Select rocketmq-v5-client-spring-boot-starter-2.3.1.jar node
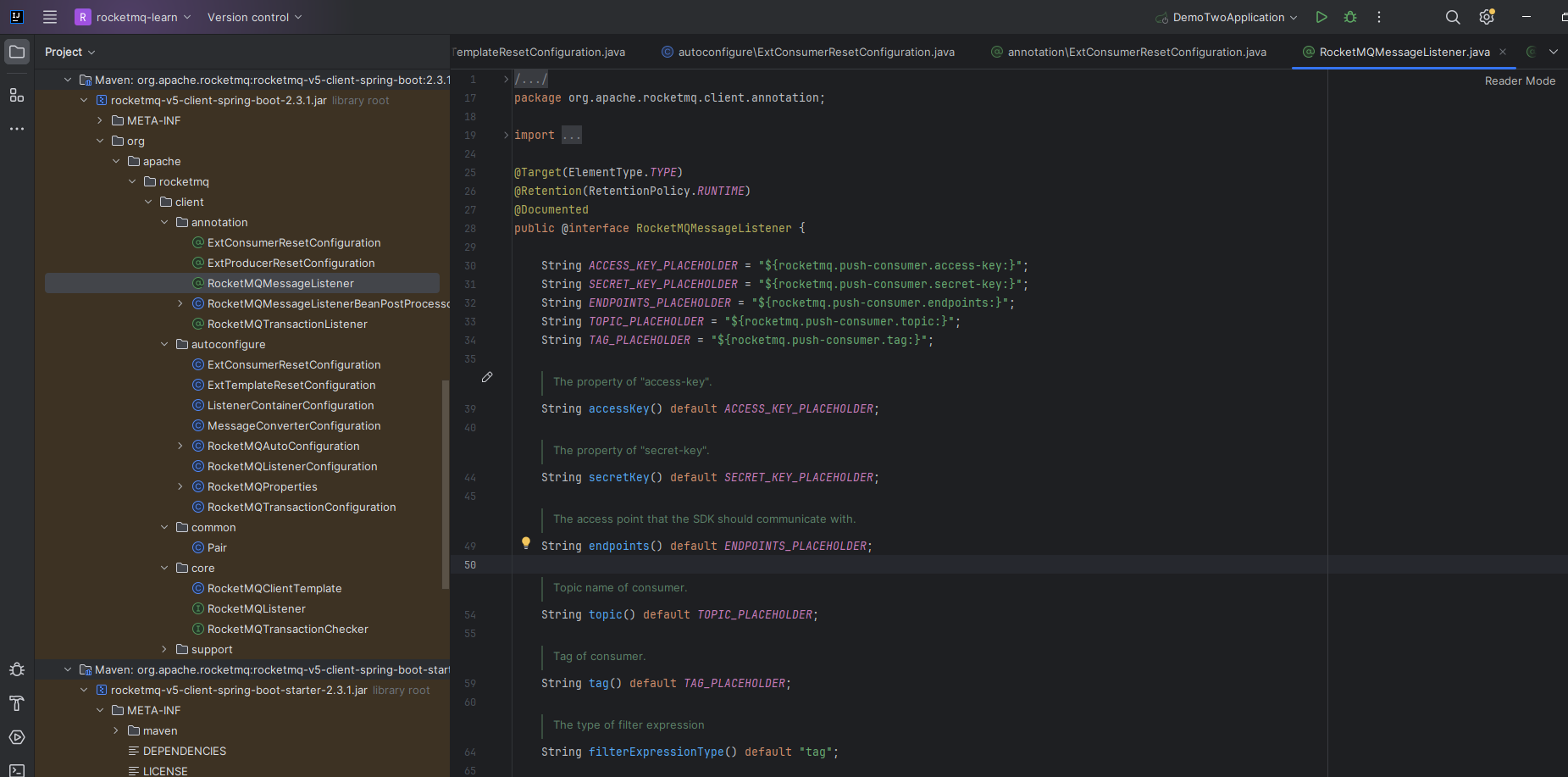This screenshot has width=1568, height=777. pyautogui.click(x=239, y=690)
